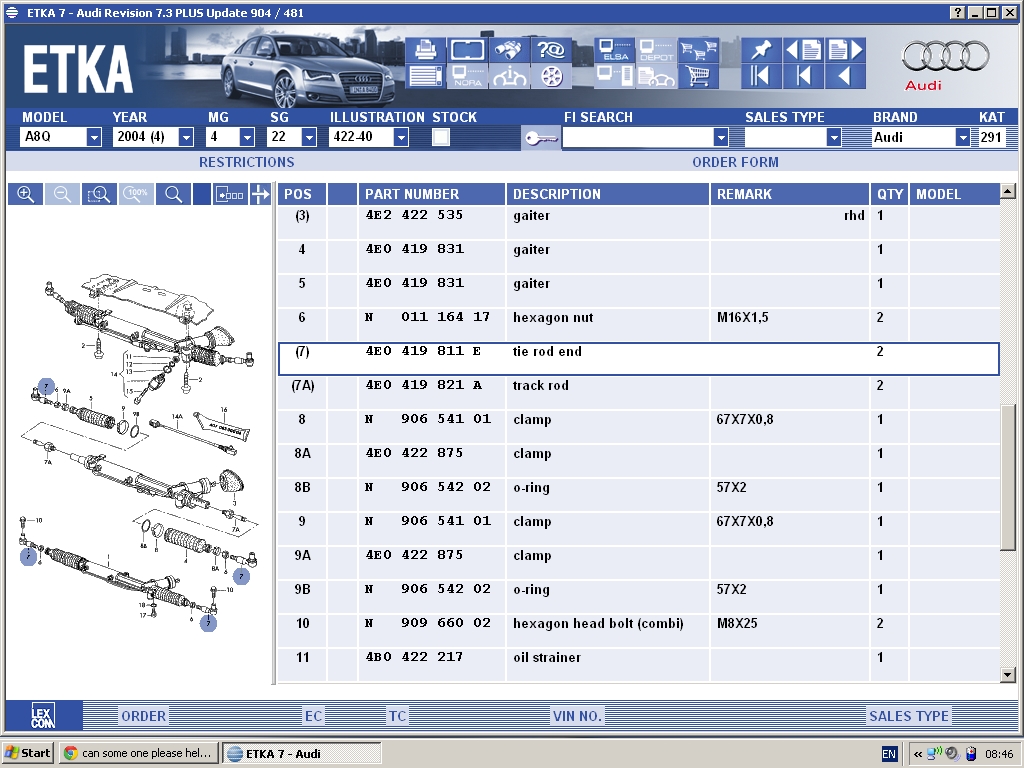Go to the previous page icon
Viewport: 1024px width, 768px height.
803,50
